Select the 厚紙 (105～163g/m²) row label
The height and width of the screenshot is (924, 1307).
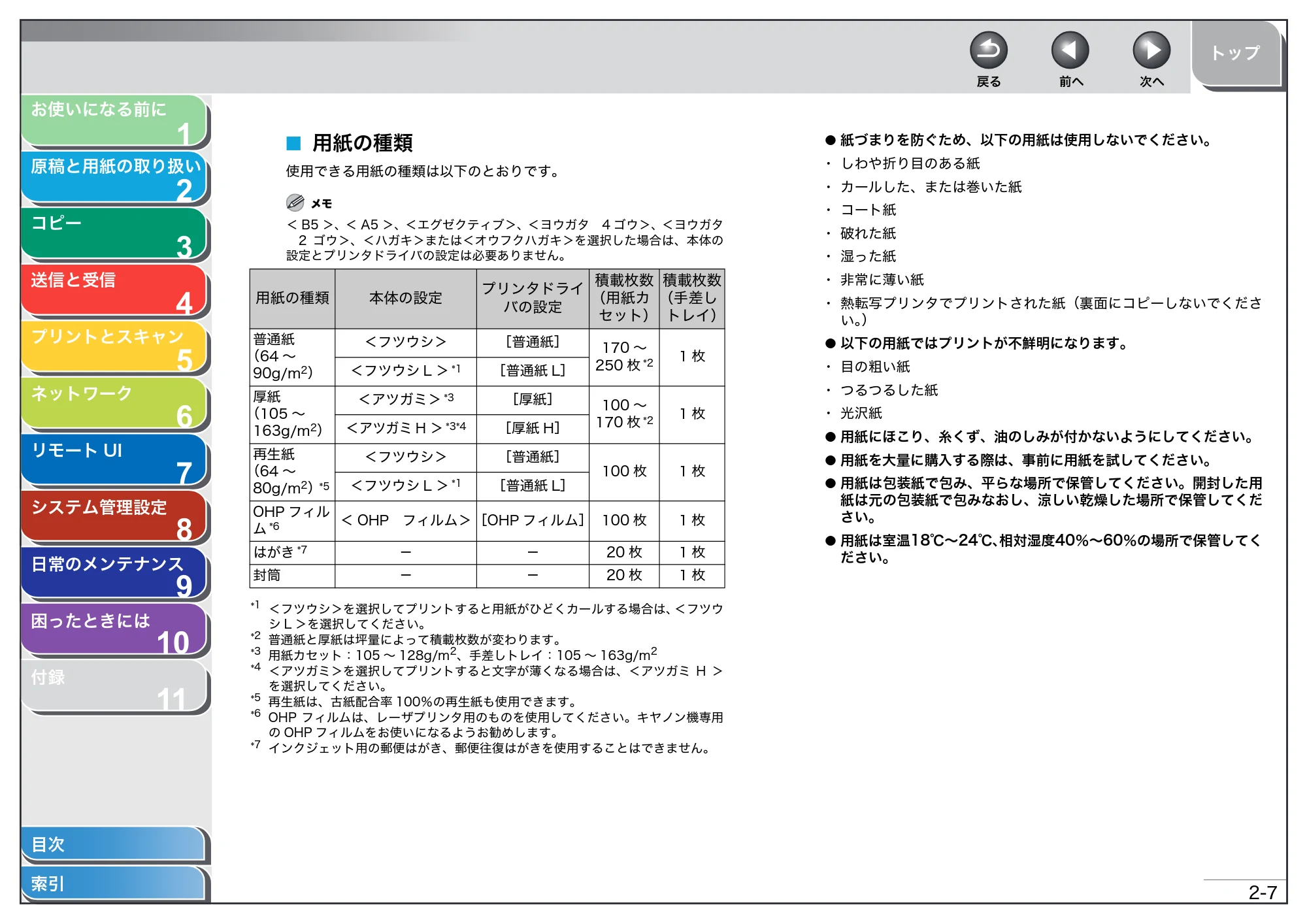(292, 414)
